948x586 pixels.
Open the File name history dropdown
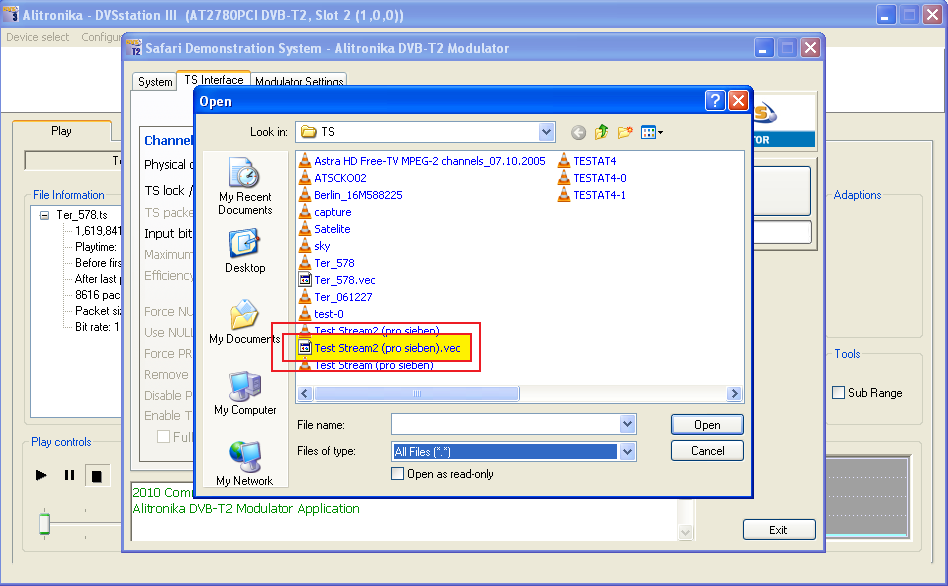tap(628, 424)
